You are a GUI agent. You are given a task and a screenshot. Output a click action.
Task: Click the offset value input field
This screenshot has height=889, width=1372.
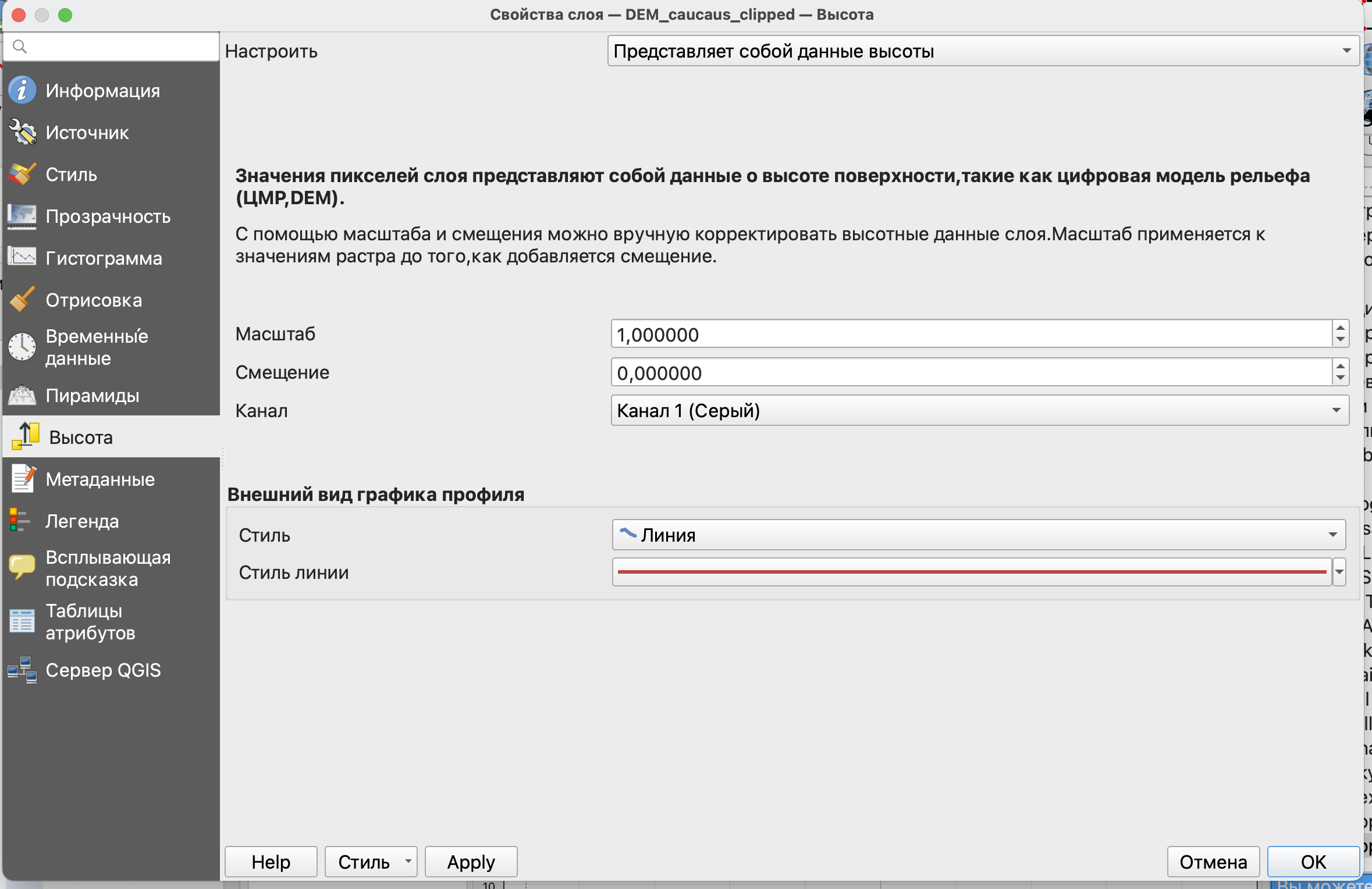(970, 373)
